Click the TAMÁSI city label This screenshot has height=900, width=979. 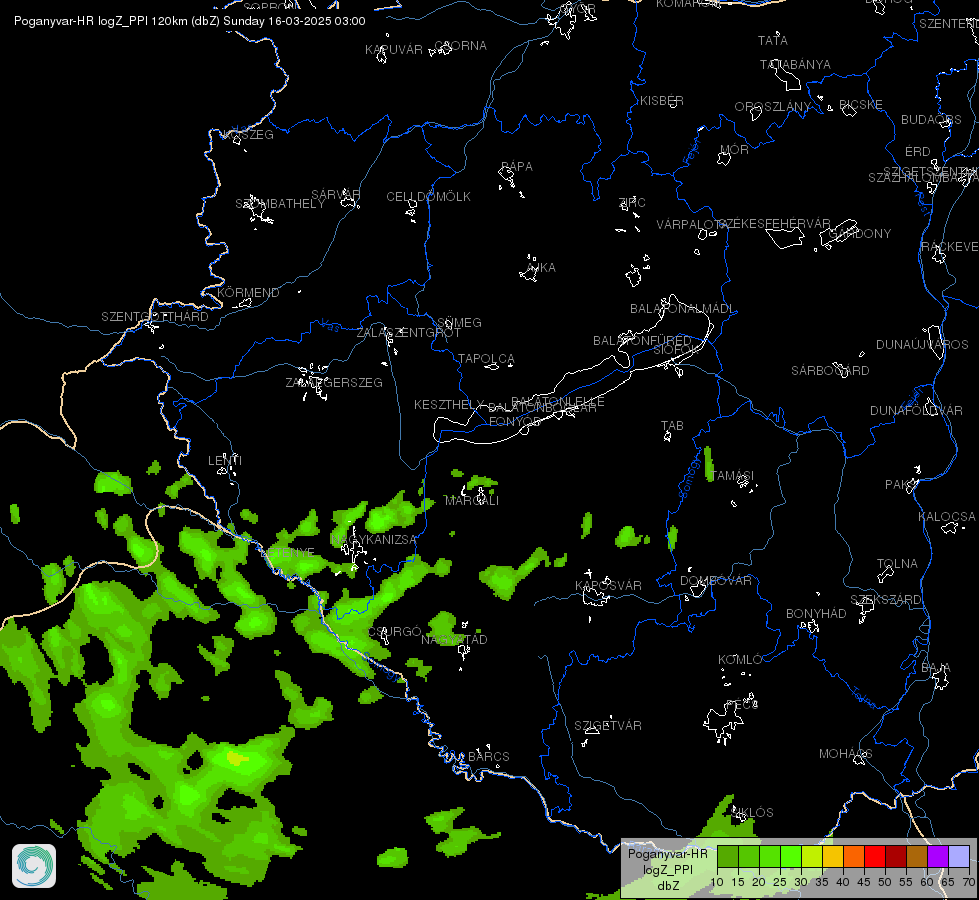(x=732, y=476)
